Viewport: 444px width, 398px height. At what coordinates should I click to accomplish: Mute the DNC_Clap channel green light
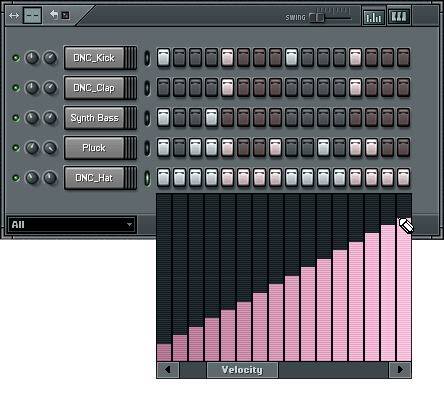coord(16,88)
